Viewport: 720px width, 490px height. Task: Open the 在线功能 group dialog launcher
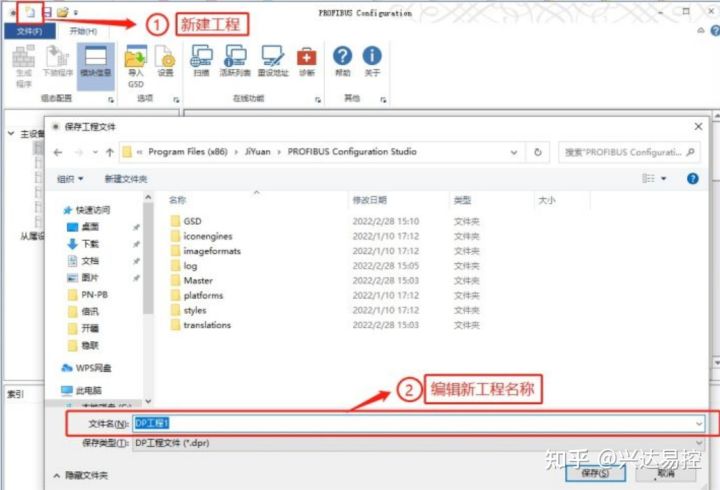click(318, 100)
